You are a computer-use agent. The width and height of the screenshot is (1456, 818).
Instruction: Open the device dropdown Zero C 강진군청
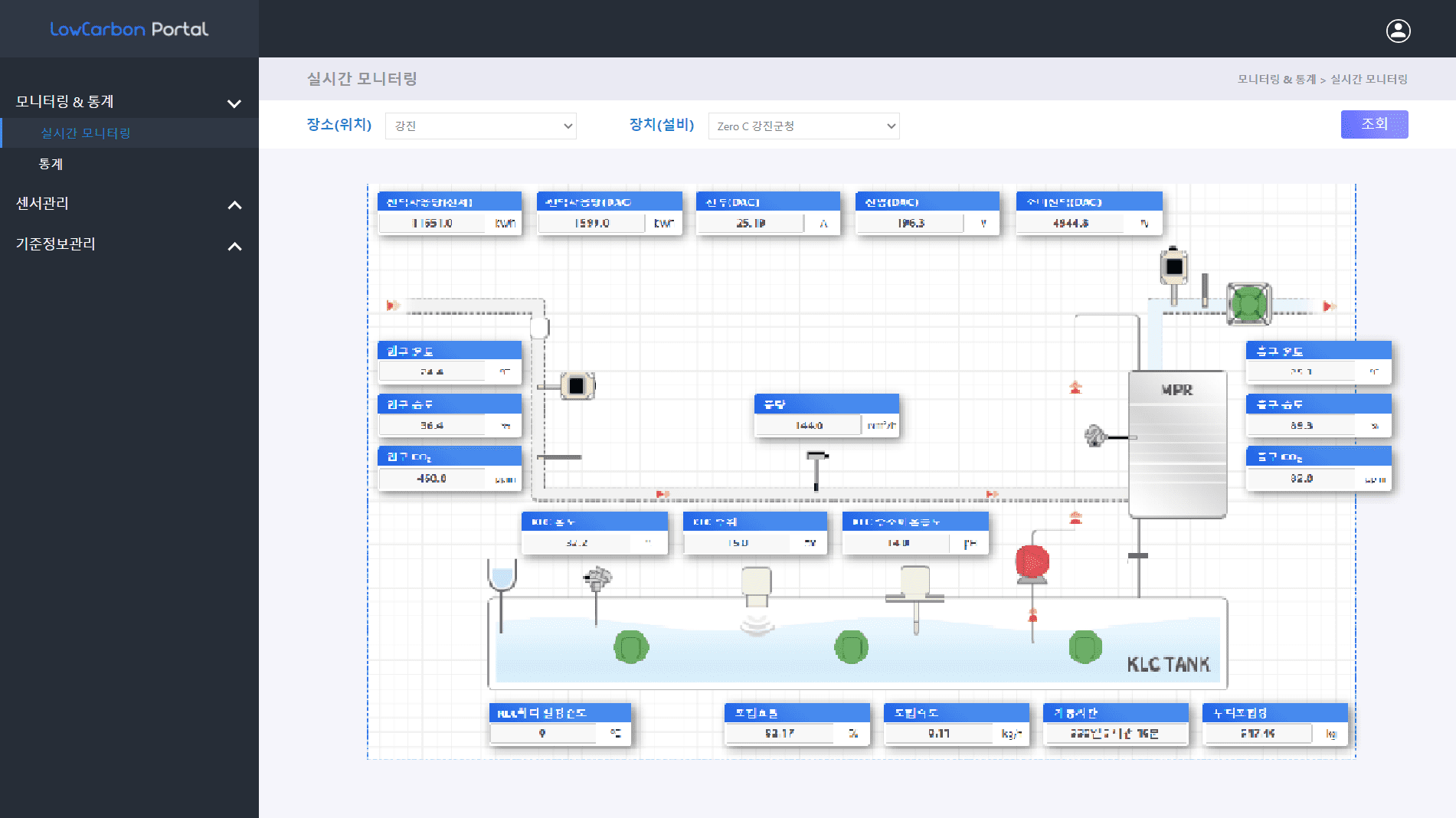(x=803, y=126)
